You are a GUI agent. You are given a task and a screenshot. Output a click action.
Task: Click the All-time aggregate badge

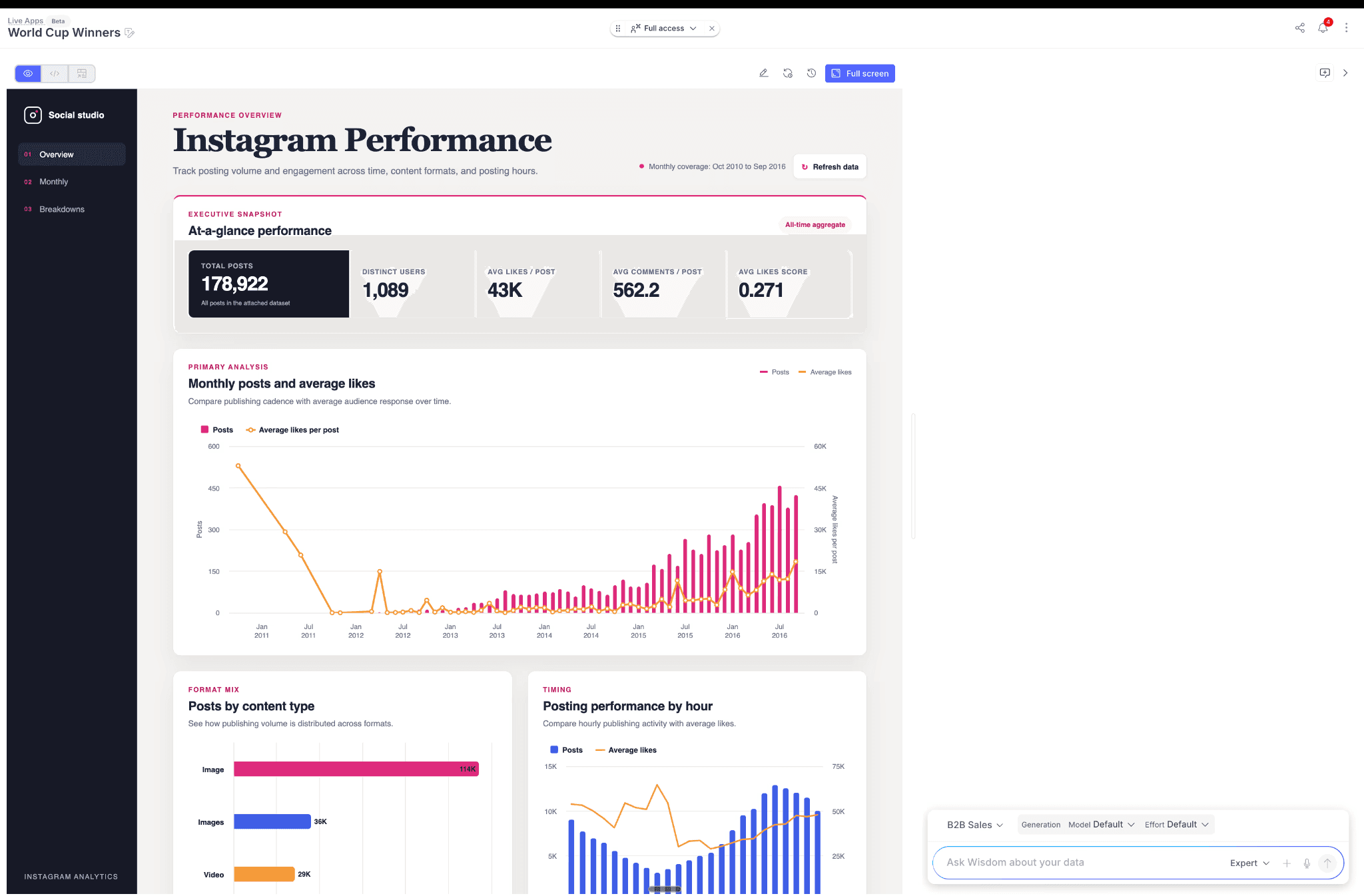tap(815, 225)
